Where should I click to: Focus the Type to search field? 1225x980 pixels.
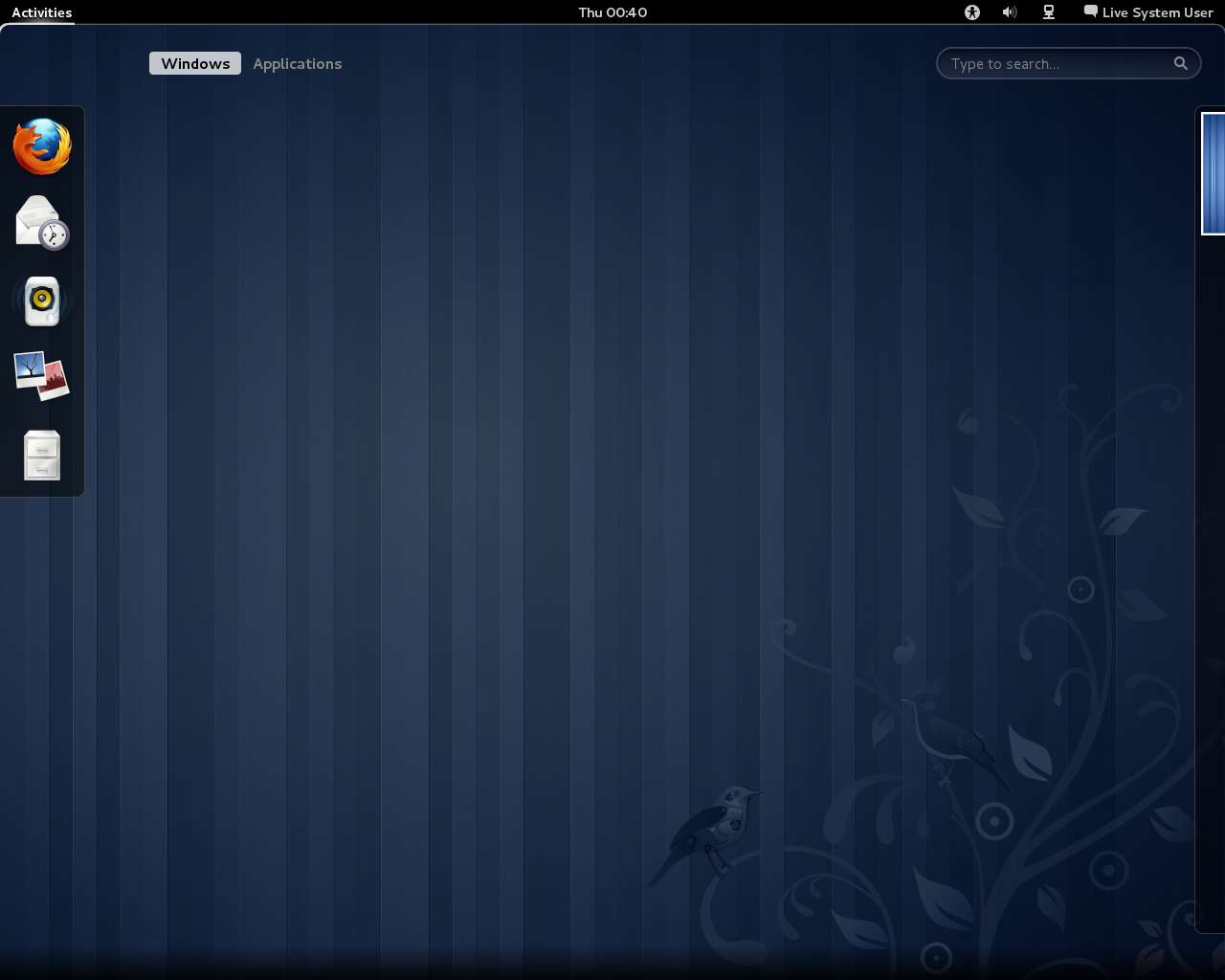pos(1068,63)
